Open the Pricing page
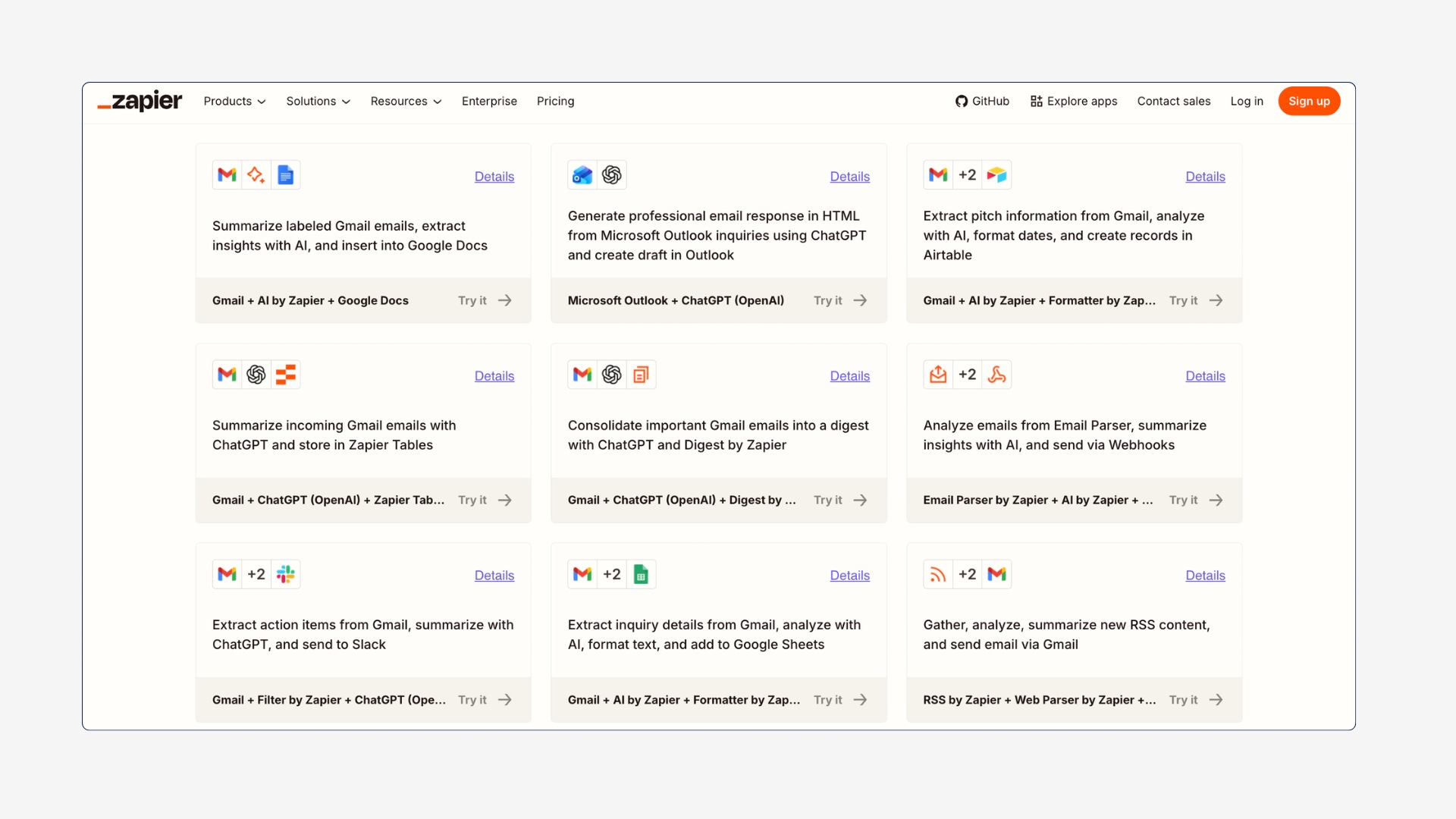This screenshot has width=1456, height=819. point(555,101)
